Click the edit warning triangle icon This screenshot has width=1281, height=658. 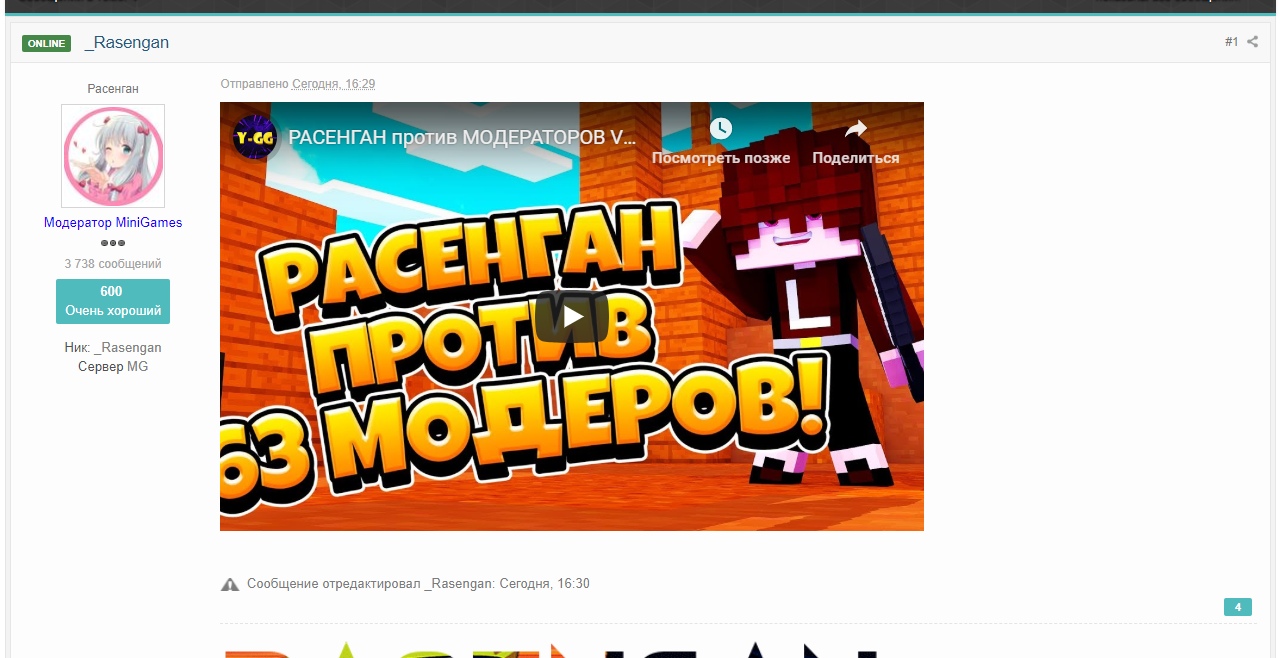click(230, 584)
